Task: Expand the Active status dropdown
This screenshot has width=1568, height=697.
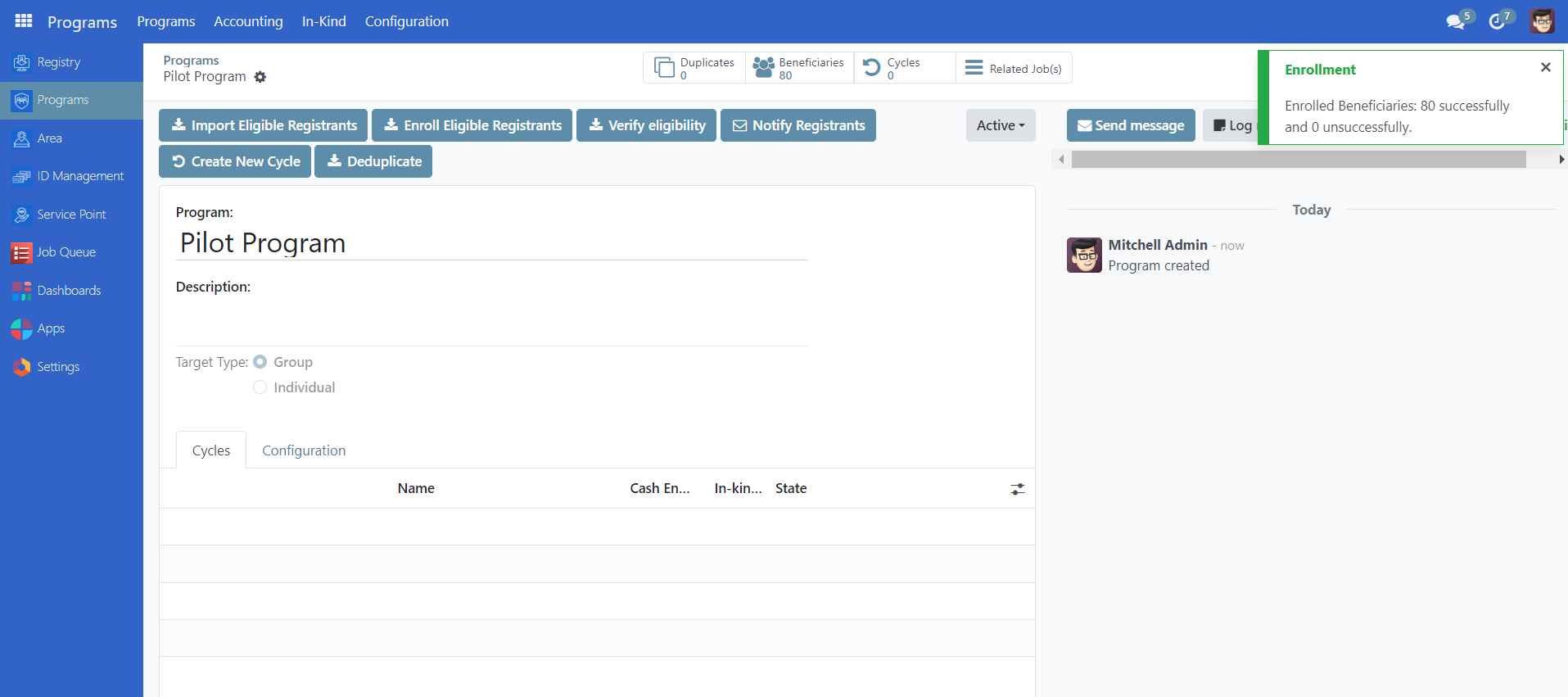Action: coord(1000,125)
